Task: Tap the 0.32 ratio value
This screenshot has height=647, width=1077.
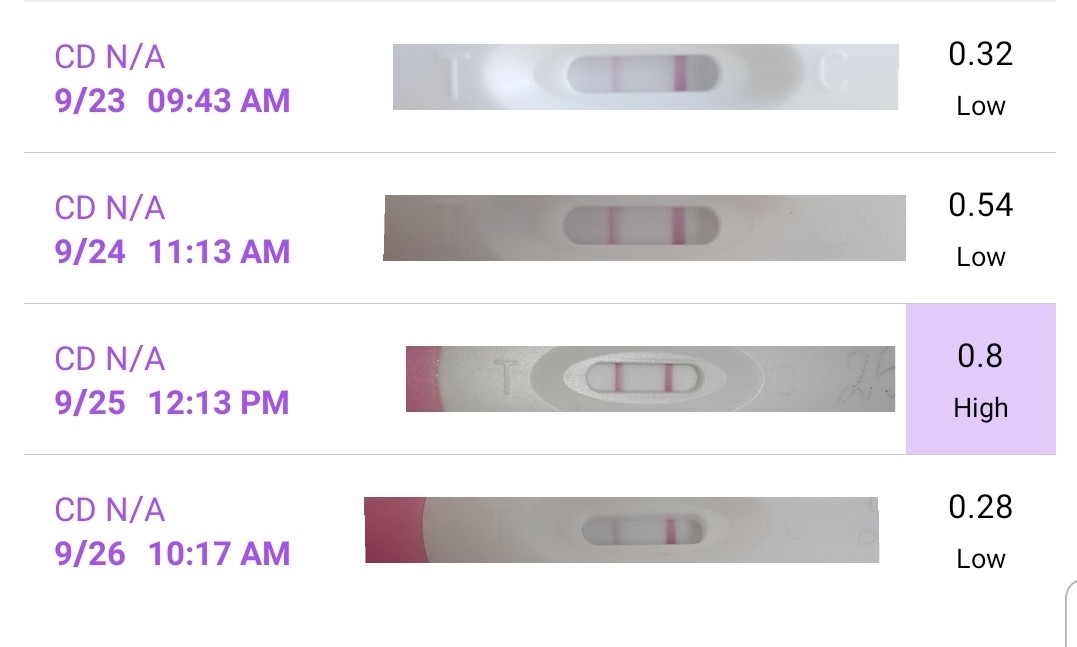Action: [x=980, y=55]
